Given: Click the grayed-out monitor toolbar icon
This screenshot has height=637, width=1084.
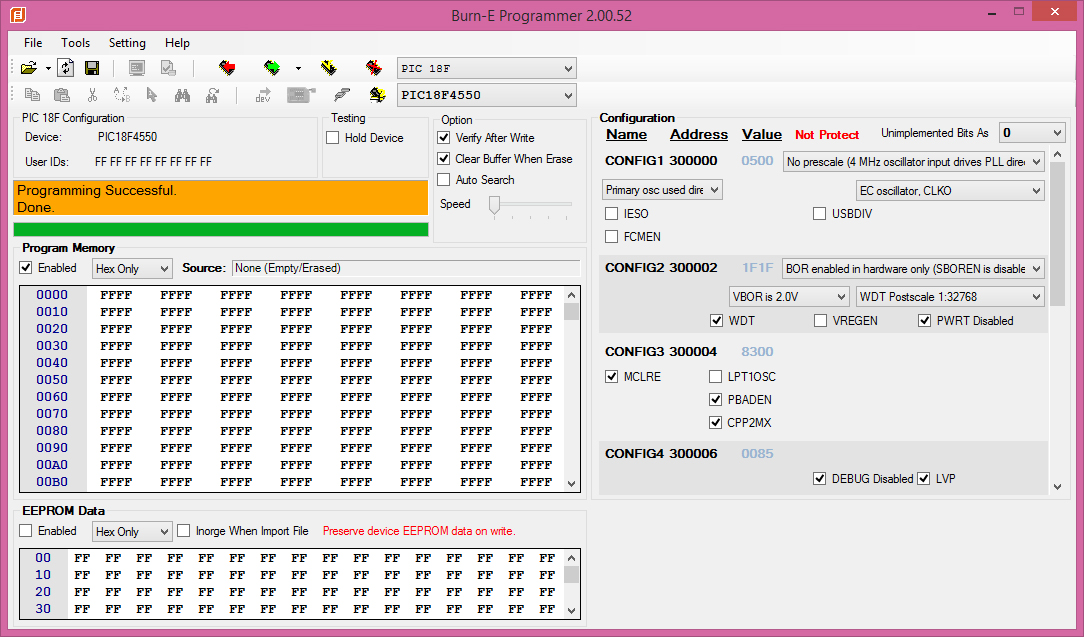Looking at the screenshot, I should (137, 68).
